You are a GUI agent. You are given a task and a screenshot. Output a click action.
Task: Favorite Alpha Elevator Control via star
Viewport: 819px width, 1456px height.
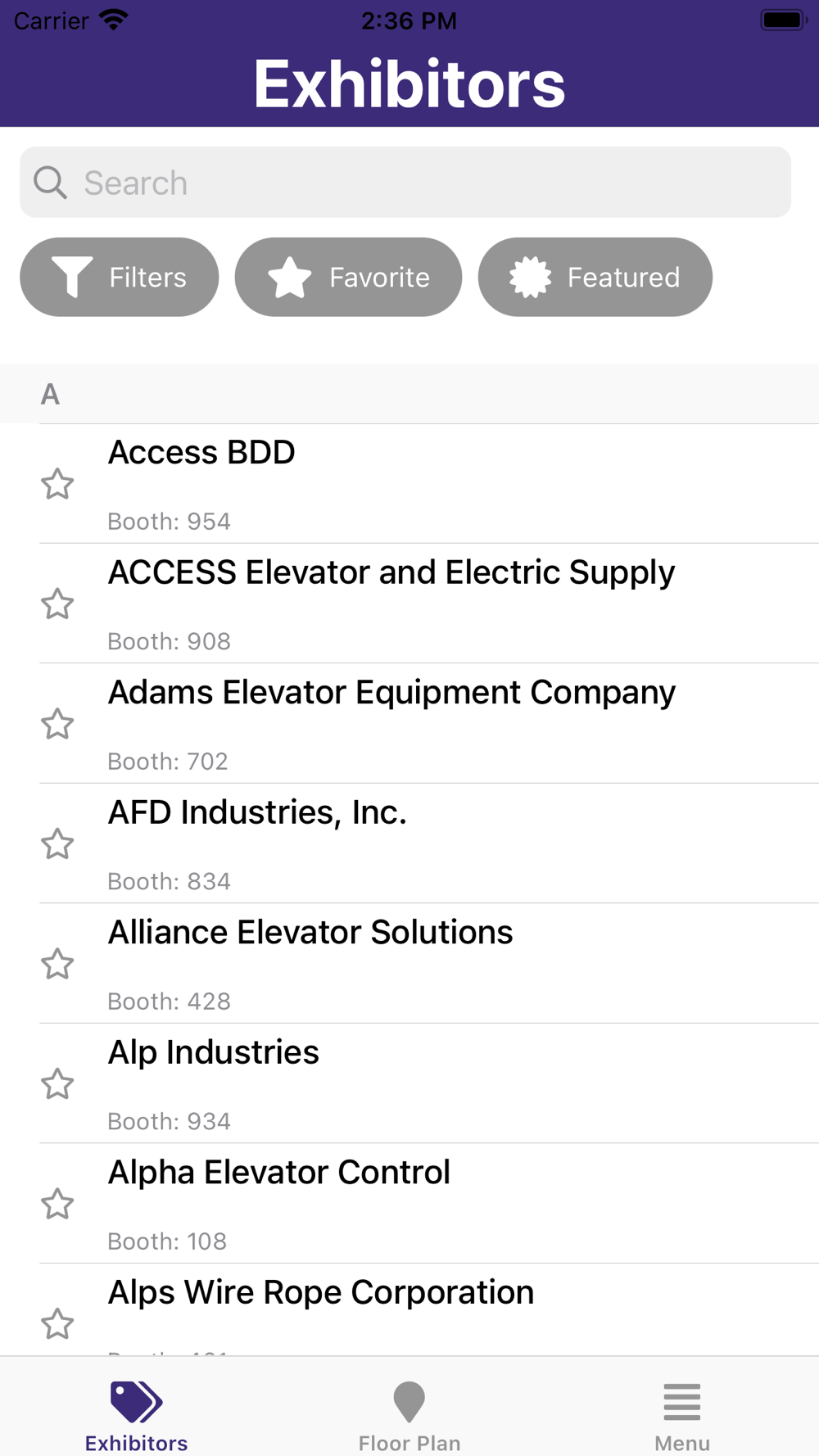point(57,1204)
